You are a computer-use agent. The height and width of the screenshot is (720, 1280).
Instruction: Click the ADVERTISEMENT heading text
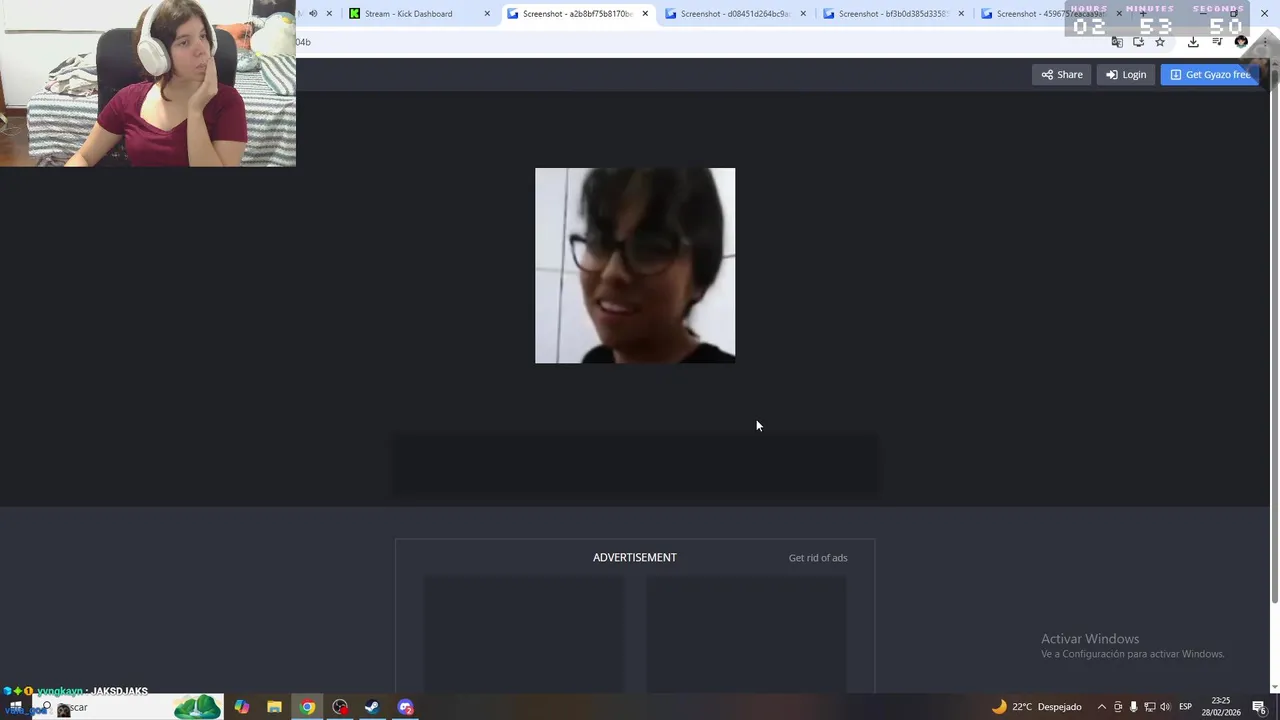click(635, 558)
